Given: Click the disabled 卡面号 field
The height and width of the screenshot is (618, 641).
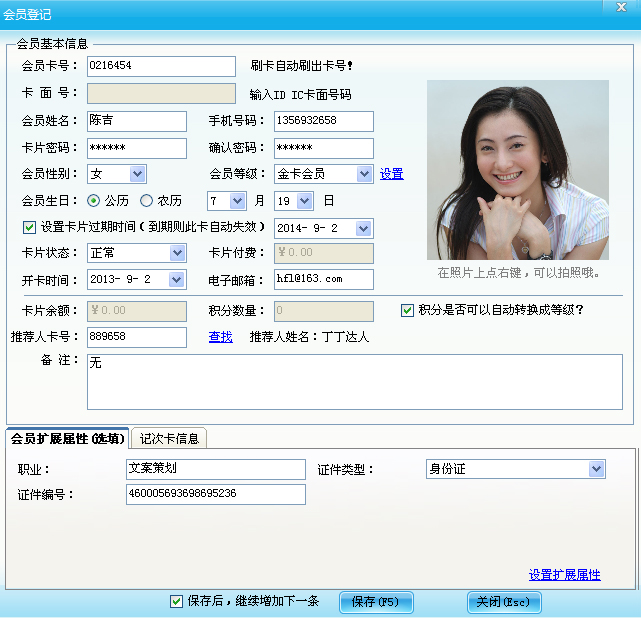Looking at the screenshot, I should pyautogui.click(x=161, y=94).
